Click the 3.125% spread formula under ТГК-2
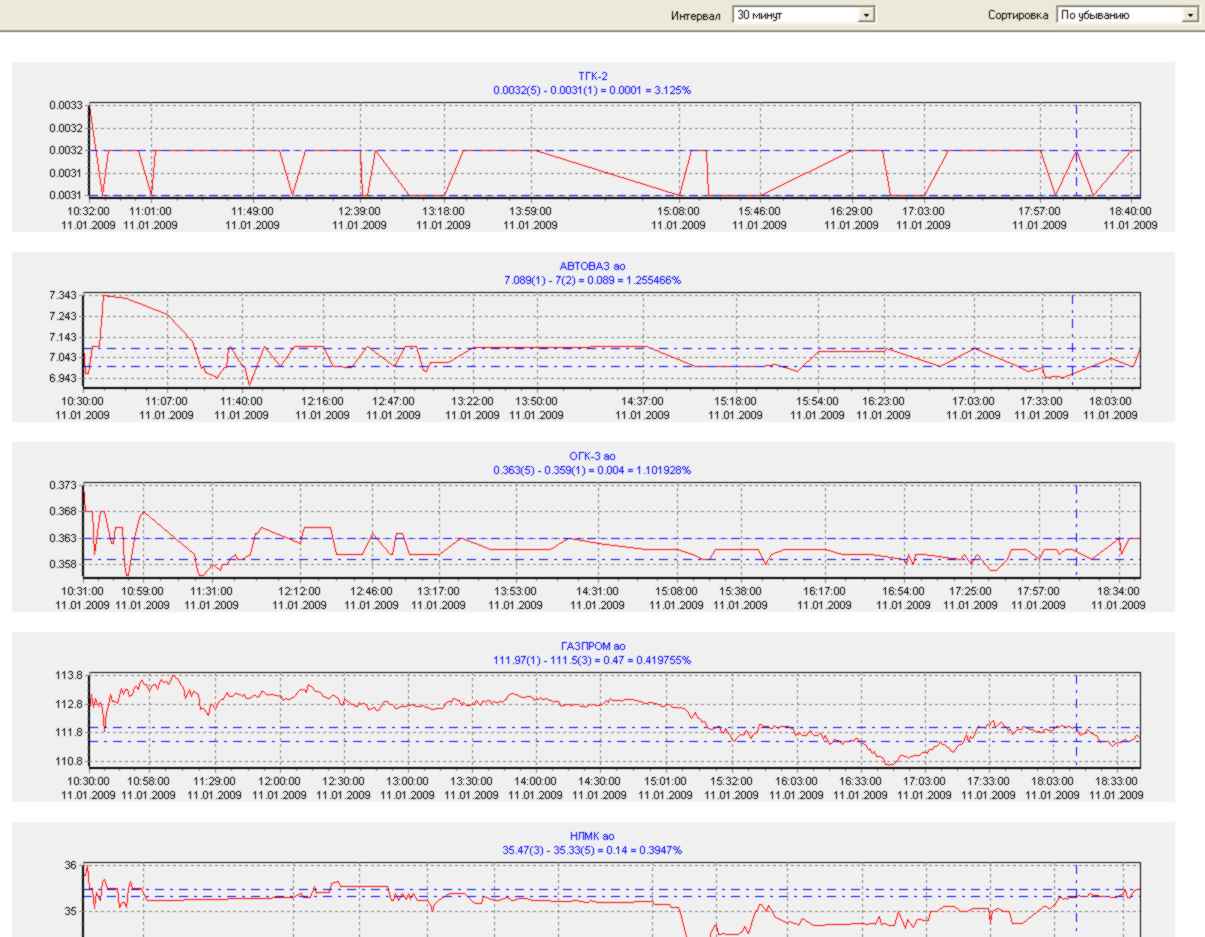Image resolution: width=1205 pixels, height=937 pixels. point(592,90)
